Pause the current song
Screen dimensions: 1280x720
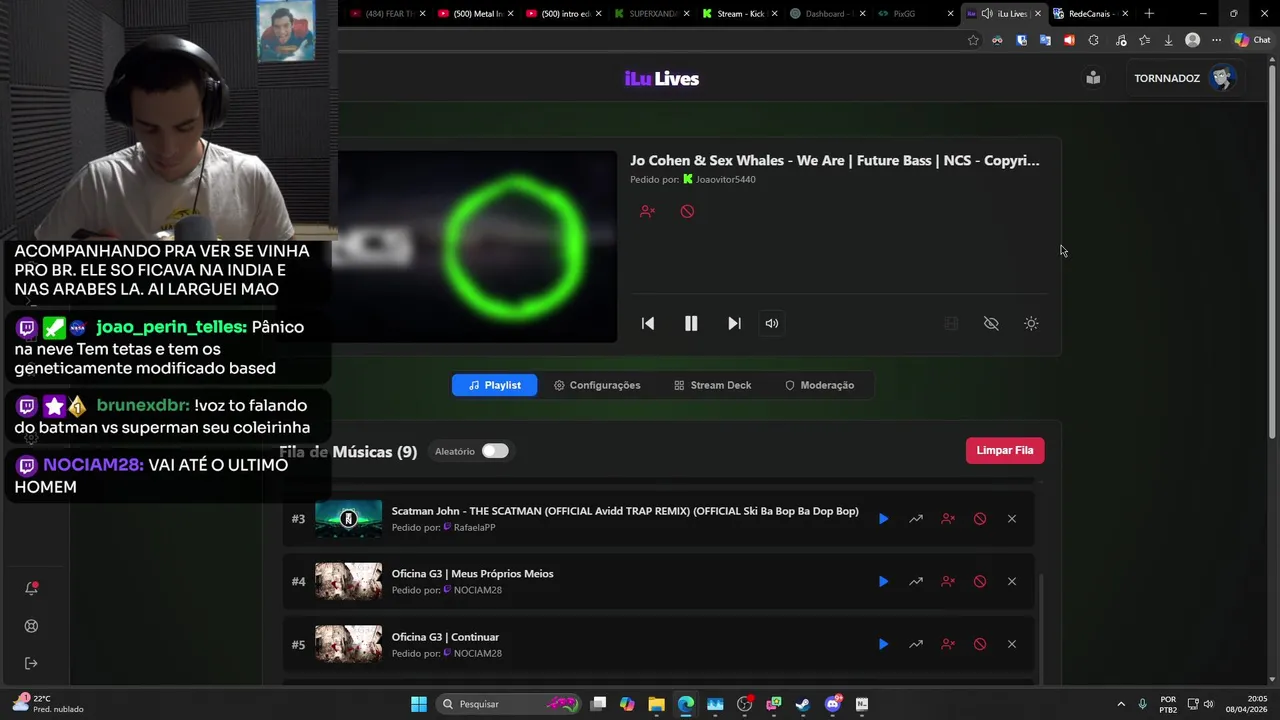pos(691,323)
